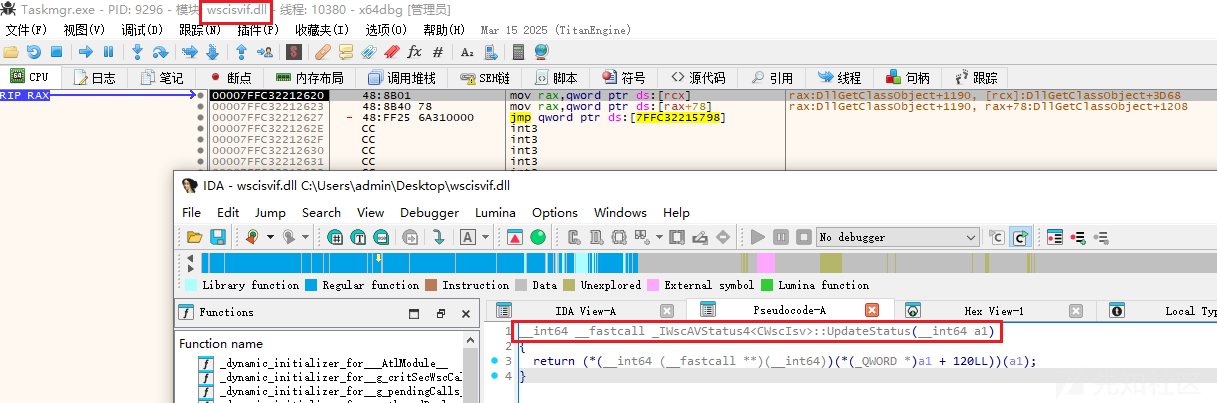
Task: Click x64dbg Variables hash icon
Action: click(x=438, y=51)
